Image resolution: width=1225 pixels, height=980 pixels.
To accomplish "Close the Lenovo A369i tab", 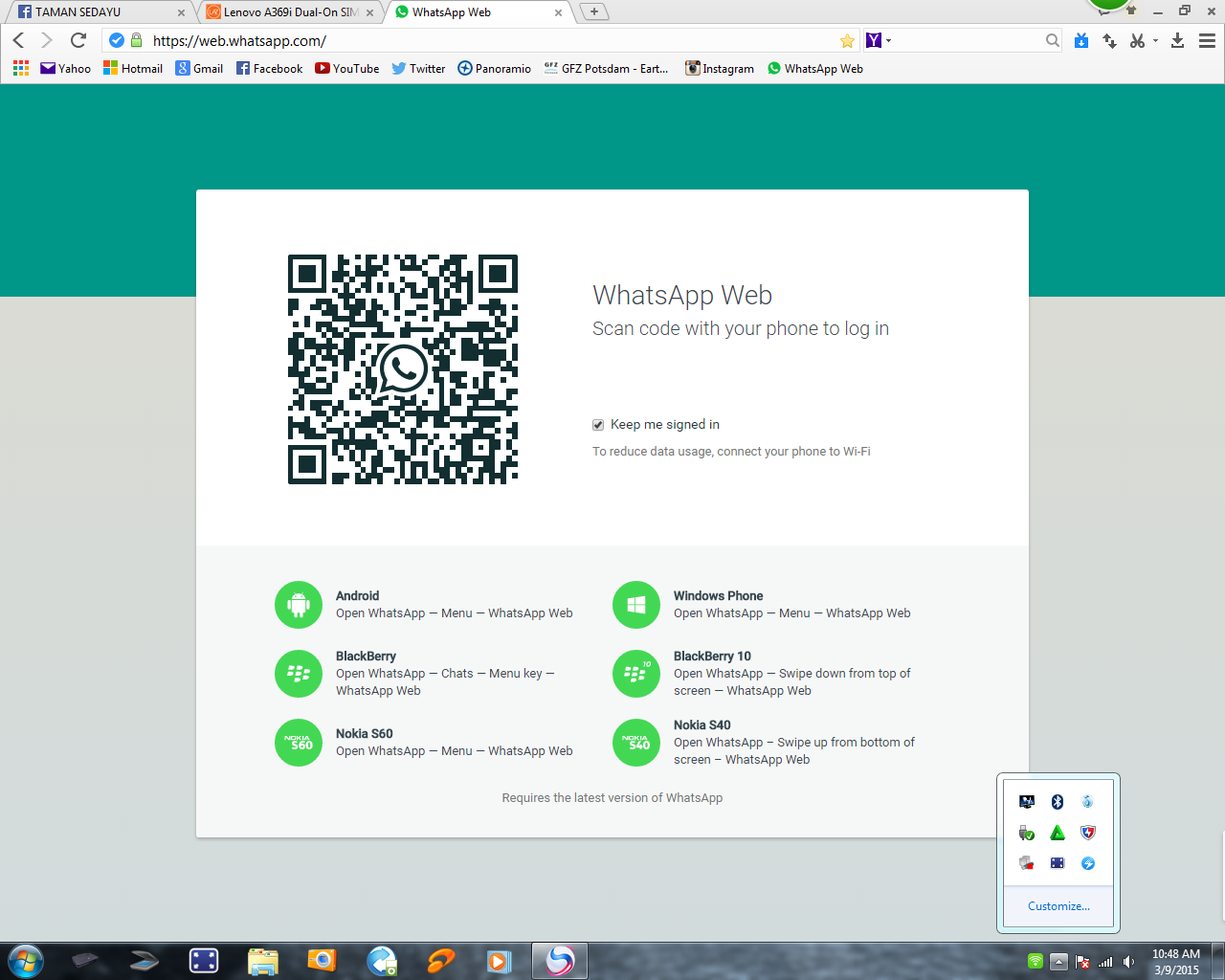I will click(x=369, y=12).
